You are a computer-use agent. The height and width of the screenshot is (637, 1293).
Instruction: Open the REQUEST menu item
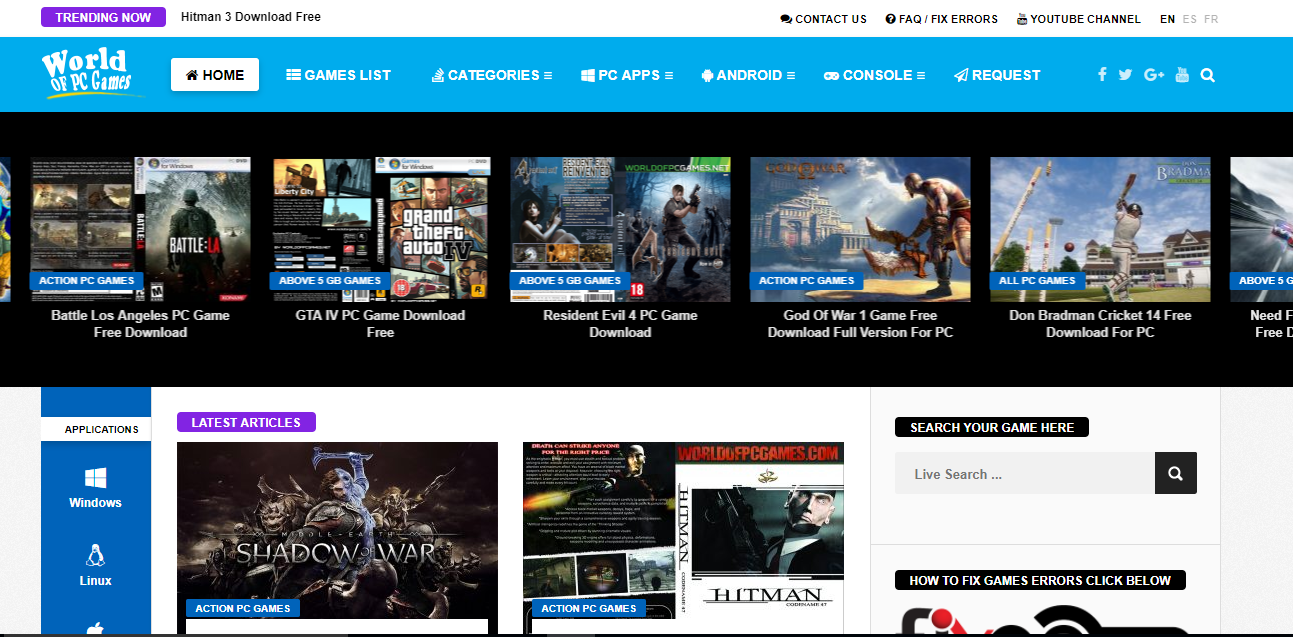click(x=997, y=75)
